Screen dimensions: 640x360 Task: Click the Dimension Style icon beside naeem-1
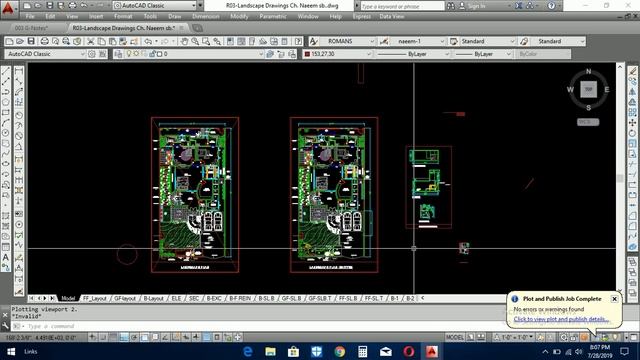[384, 41]
